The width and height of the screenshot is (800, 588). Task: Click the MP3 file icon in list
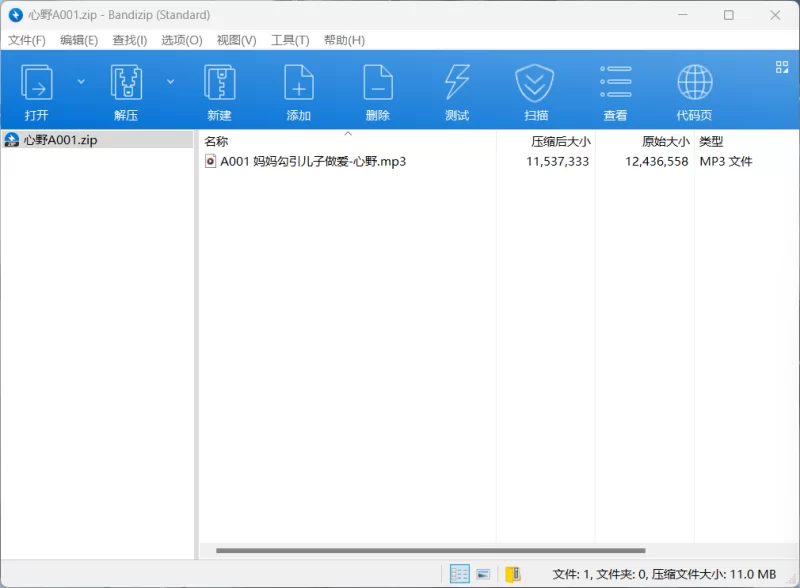point(210,162)
